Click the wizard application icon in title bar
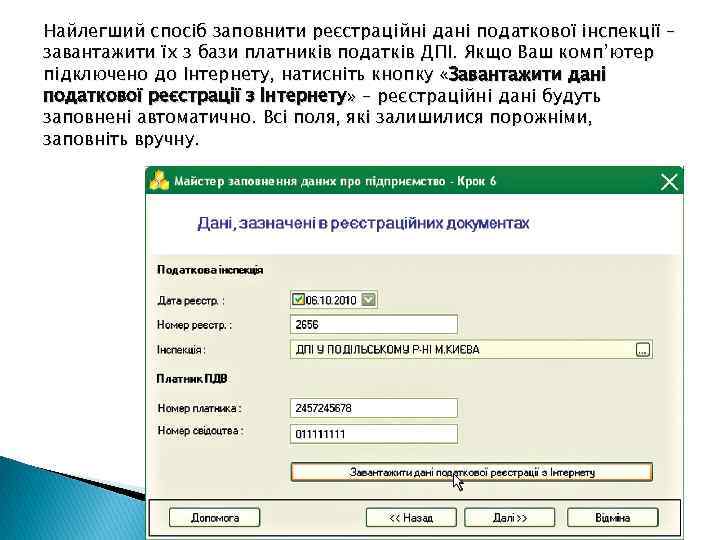 point(159,181)
